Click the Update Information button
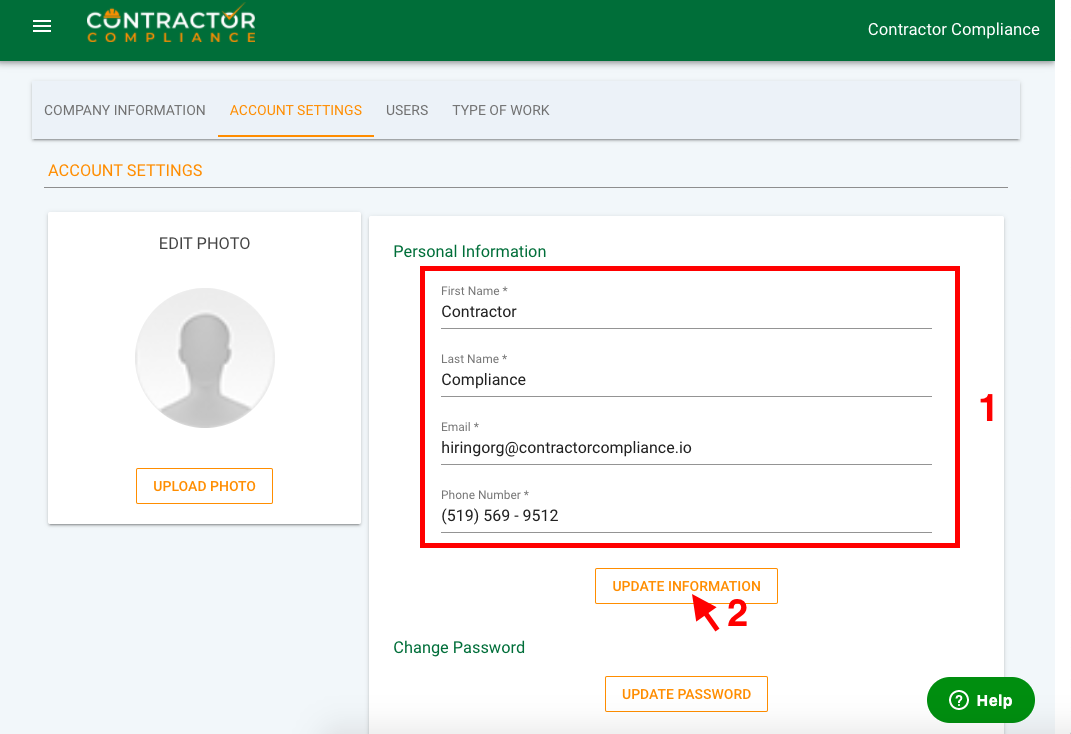The height and width of the screenshot is (734, 1071). 686,586
